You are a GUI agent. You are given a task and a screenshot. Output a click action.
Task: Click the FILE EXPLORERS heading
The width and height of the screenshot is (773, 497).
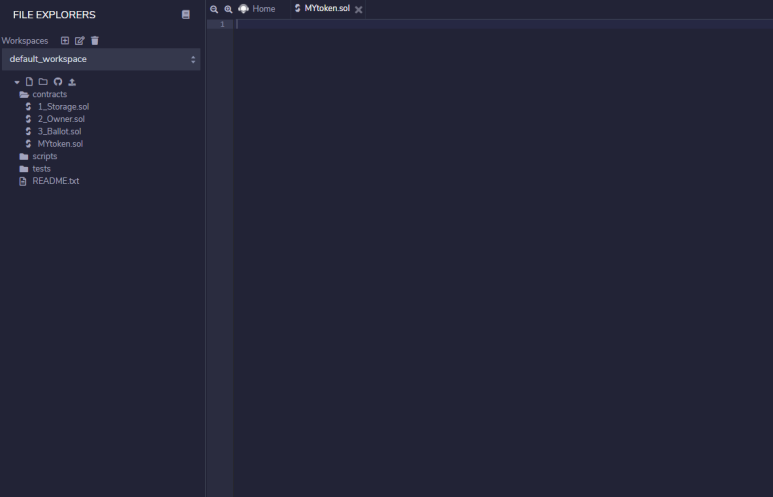(x=54, y=15)
